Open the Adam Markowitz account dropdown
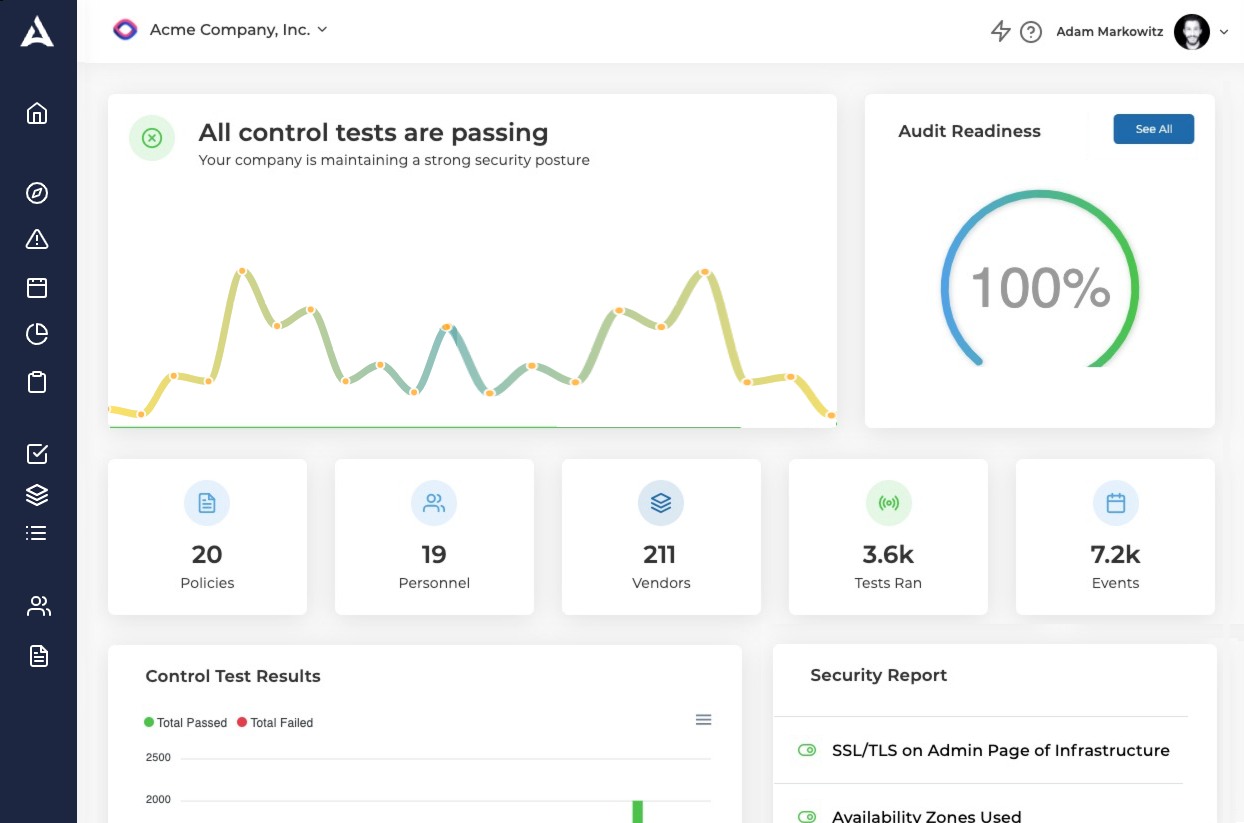Viewport: 1244px width, 823px height. (1225, 32)
